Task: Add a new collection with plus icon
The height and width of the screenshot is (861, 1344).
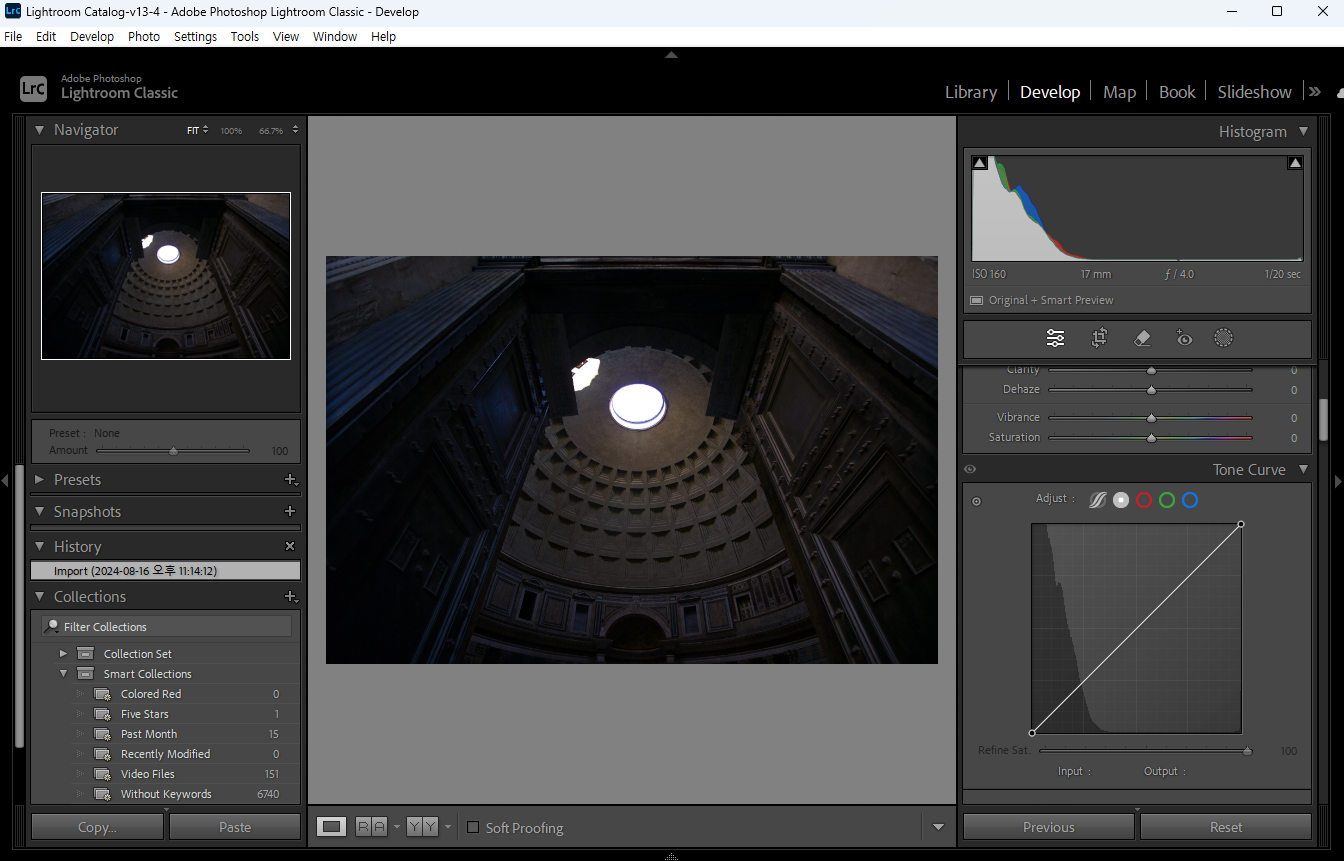Action: point(290,596)
